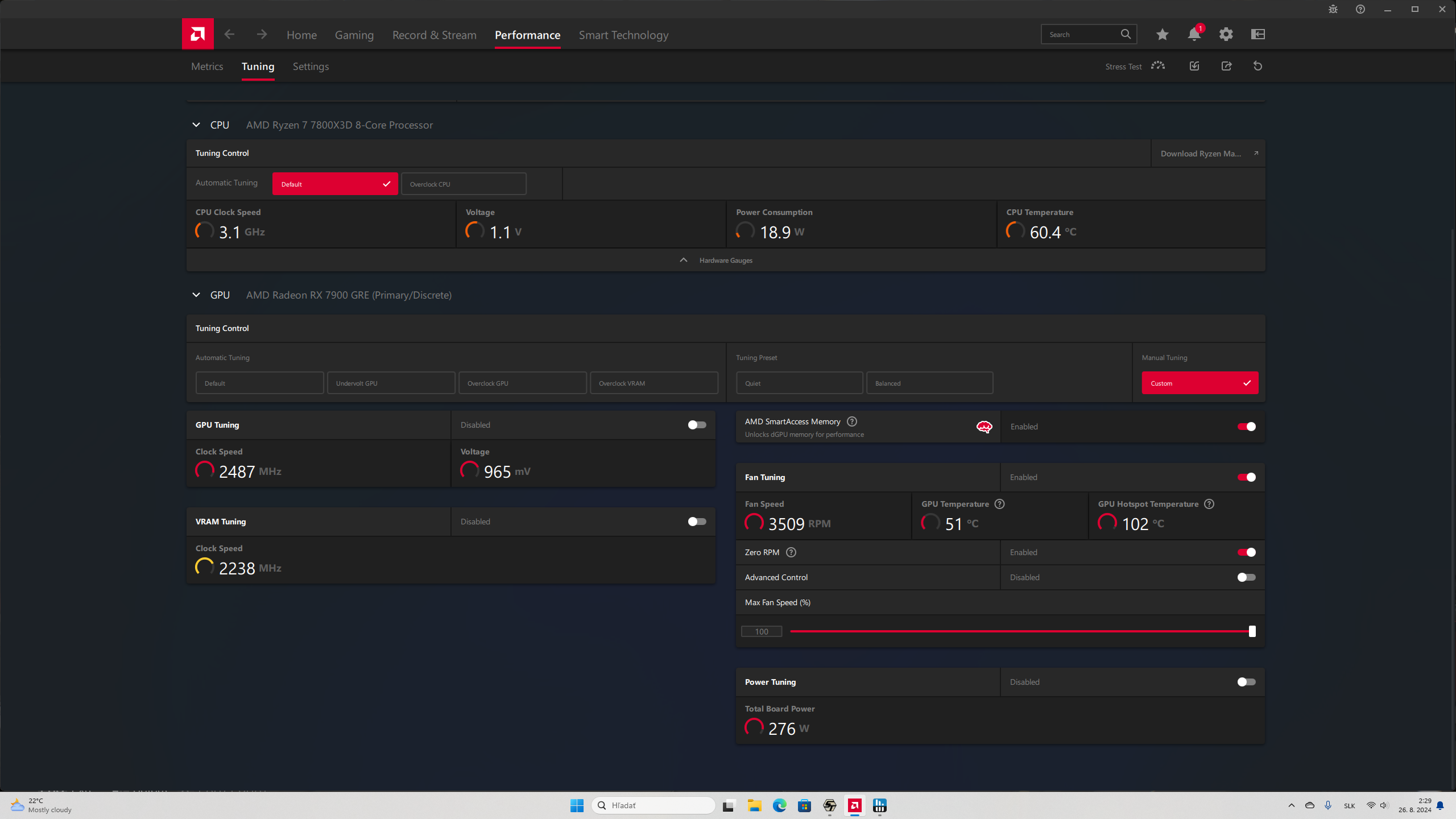Start the Stress Test icon
This screenshot has height=819, width=1456.
pos(1157,66)
